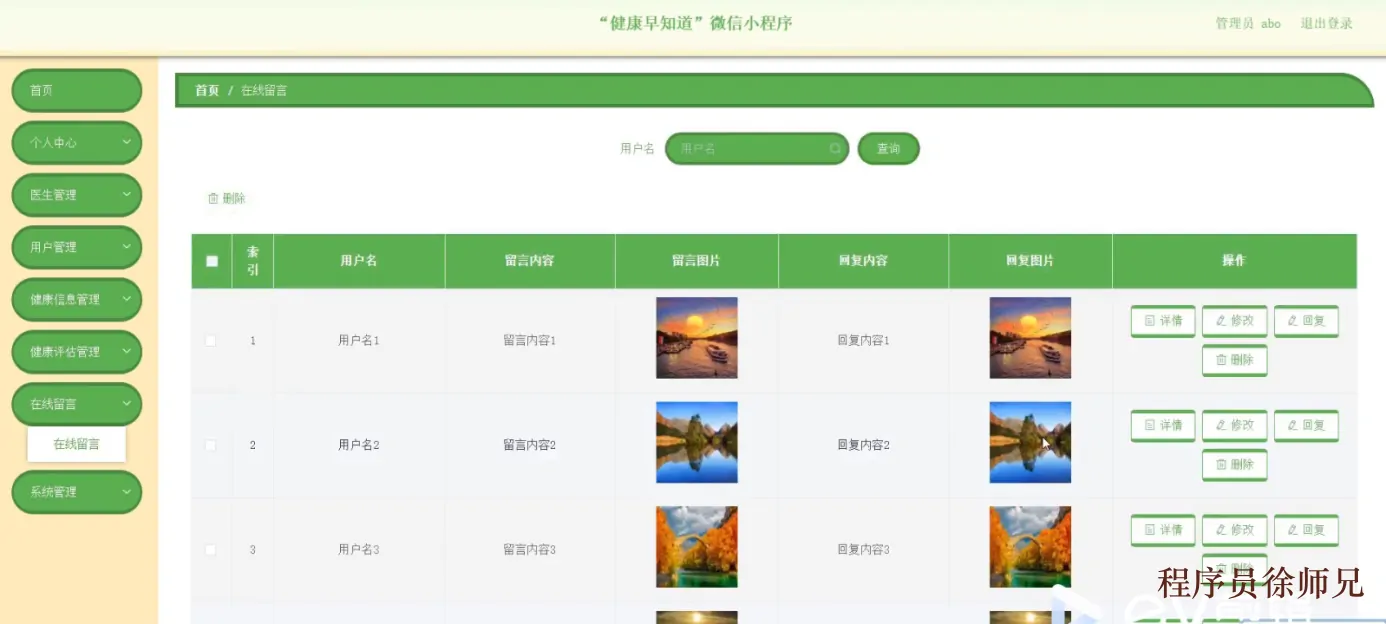The image size is (1386, 624).
Task: Go to 首页 in the breadcrumb
Action: (207, 90)
